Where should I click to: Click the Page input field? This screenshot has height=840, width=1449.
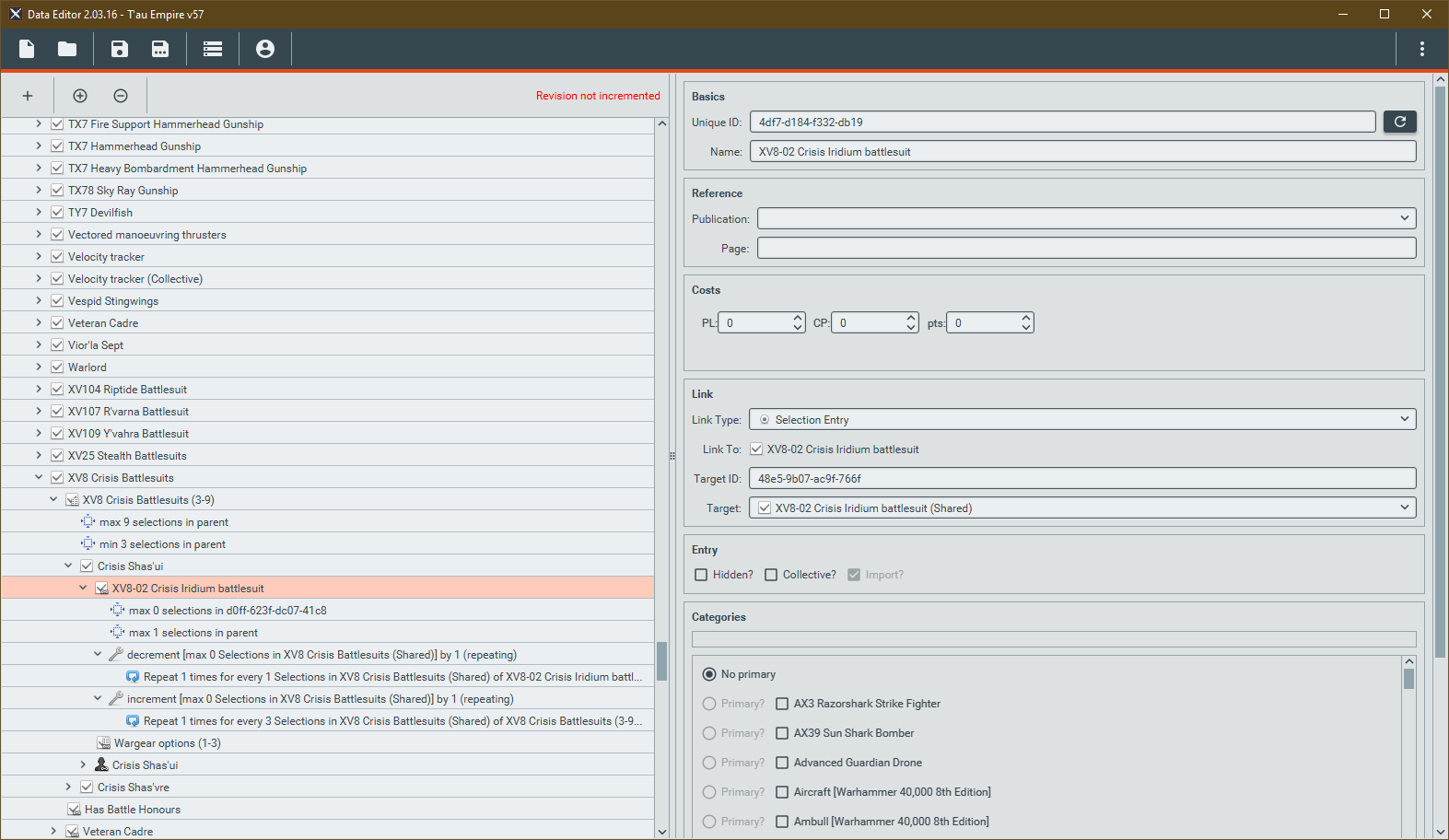pyautogui.click(x=1086, y=248)
